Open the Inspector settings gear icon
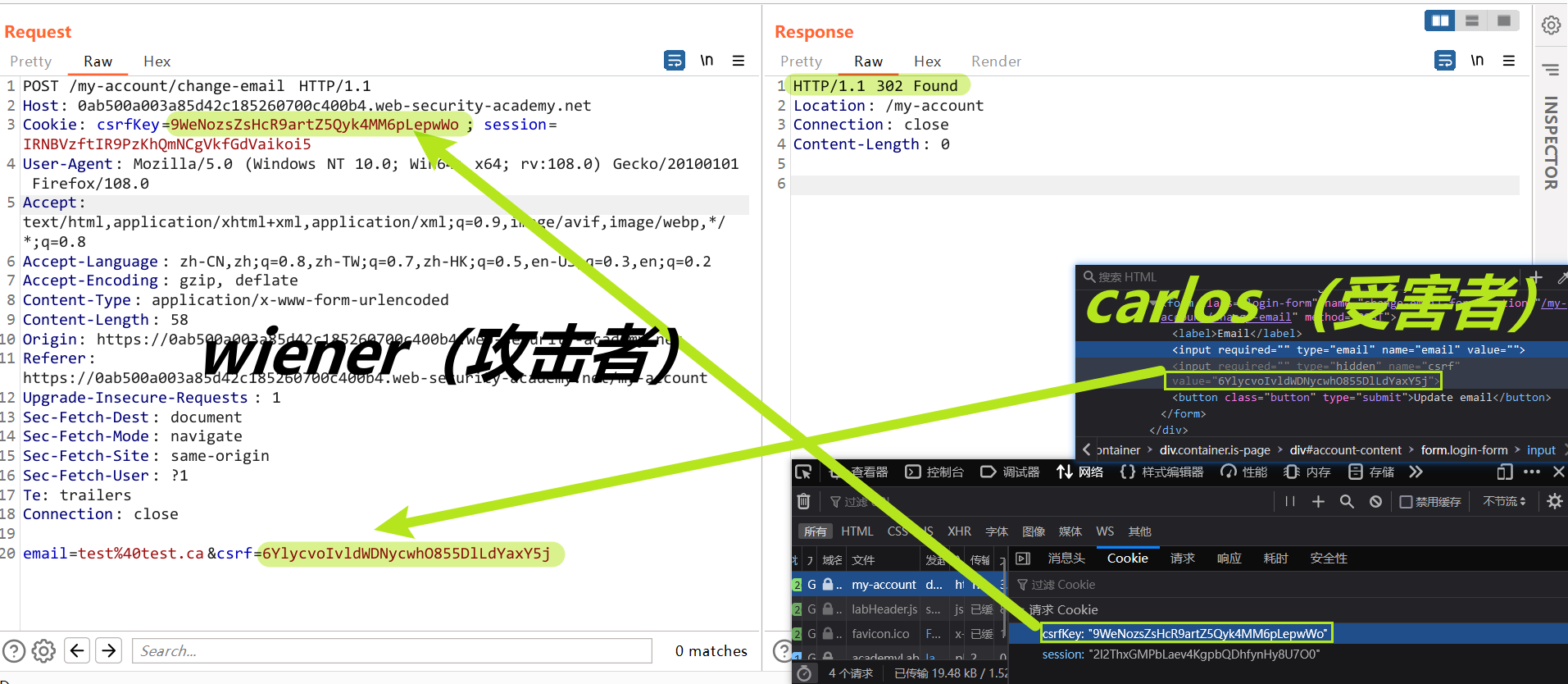This screenshot has height=684, width=1568. coord(1551,25)
